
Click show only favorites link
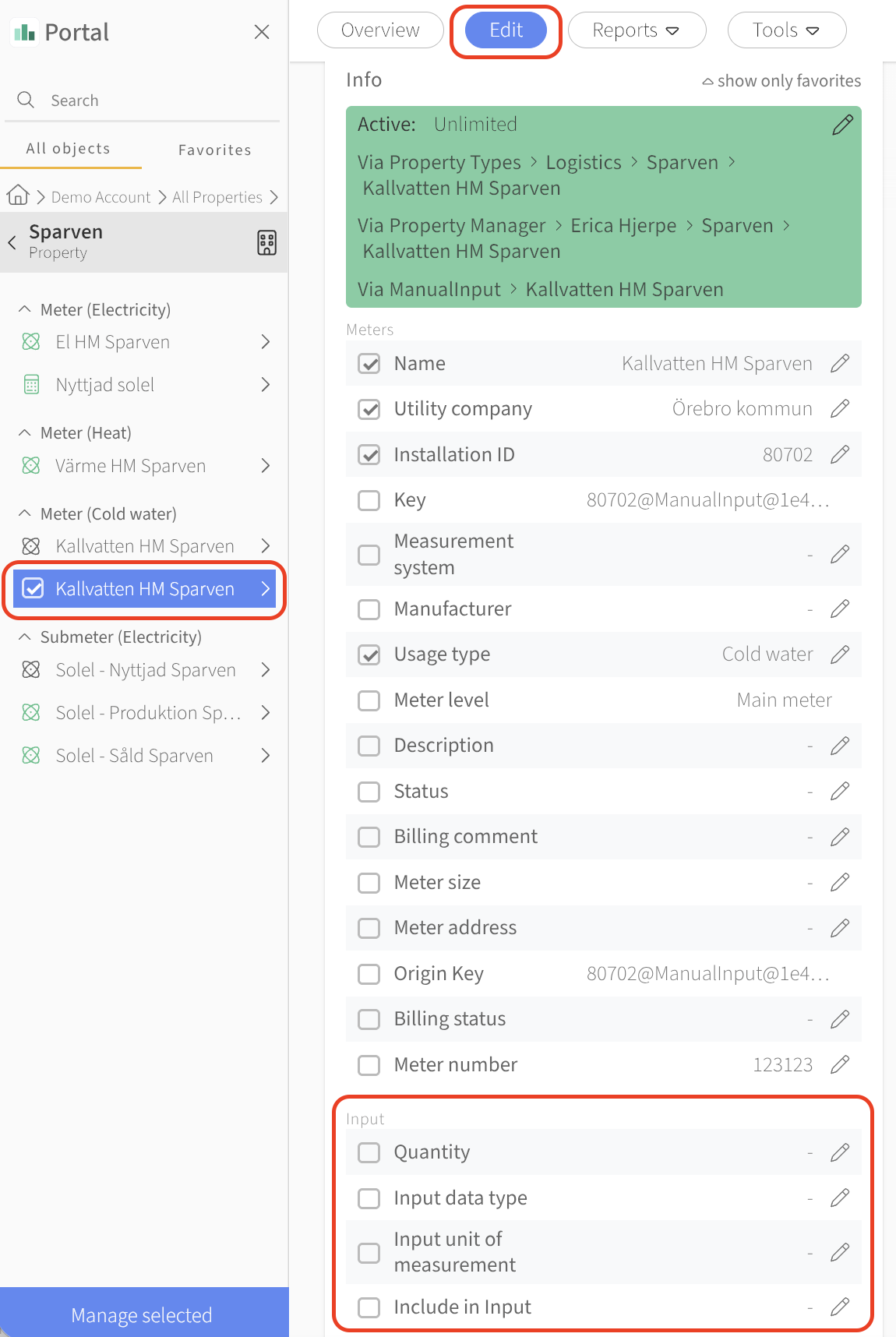click(781, 81)
